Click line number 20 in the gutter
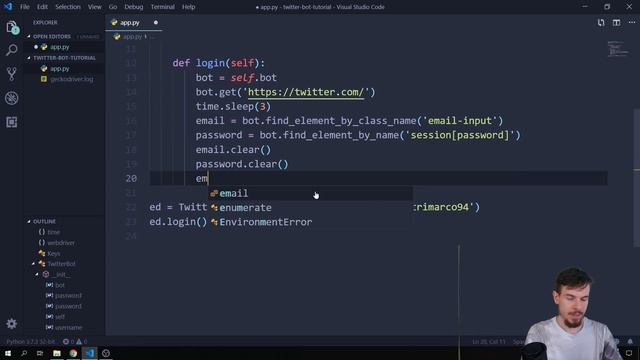Image resolution: width=640 pixels, height=360 pixels. coord(131,179)
